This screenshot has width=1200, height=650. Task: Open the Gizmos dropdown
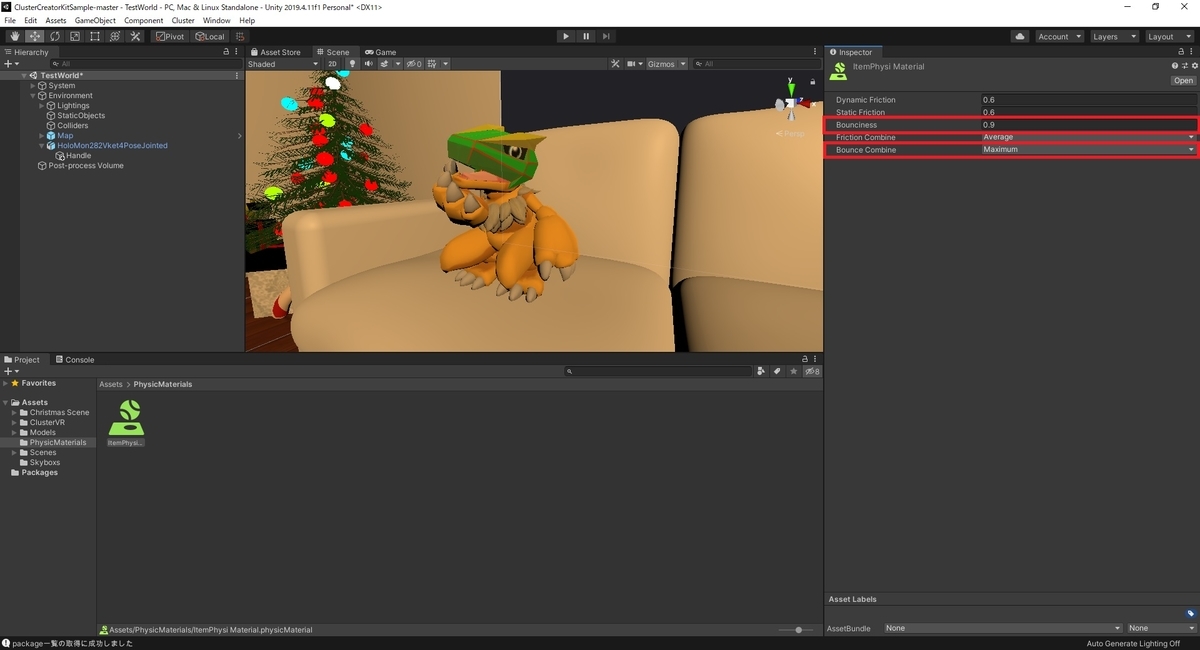667,64
